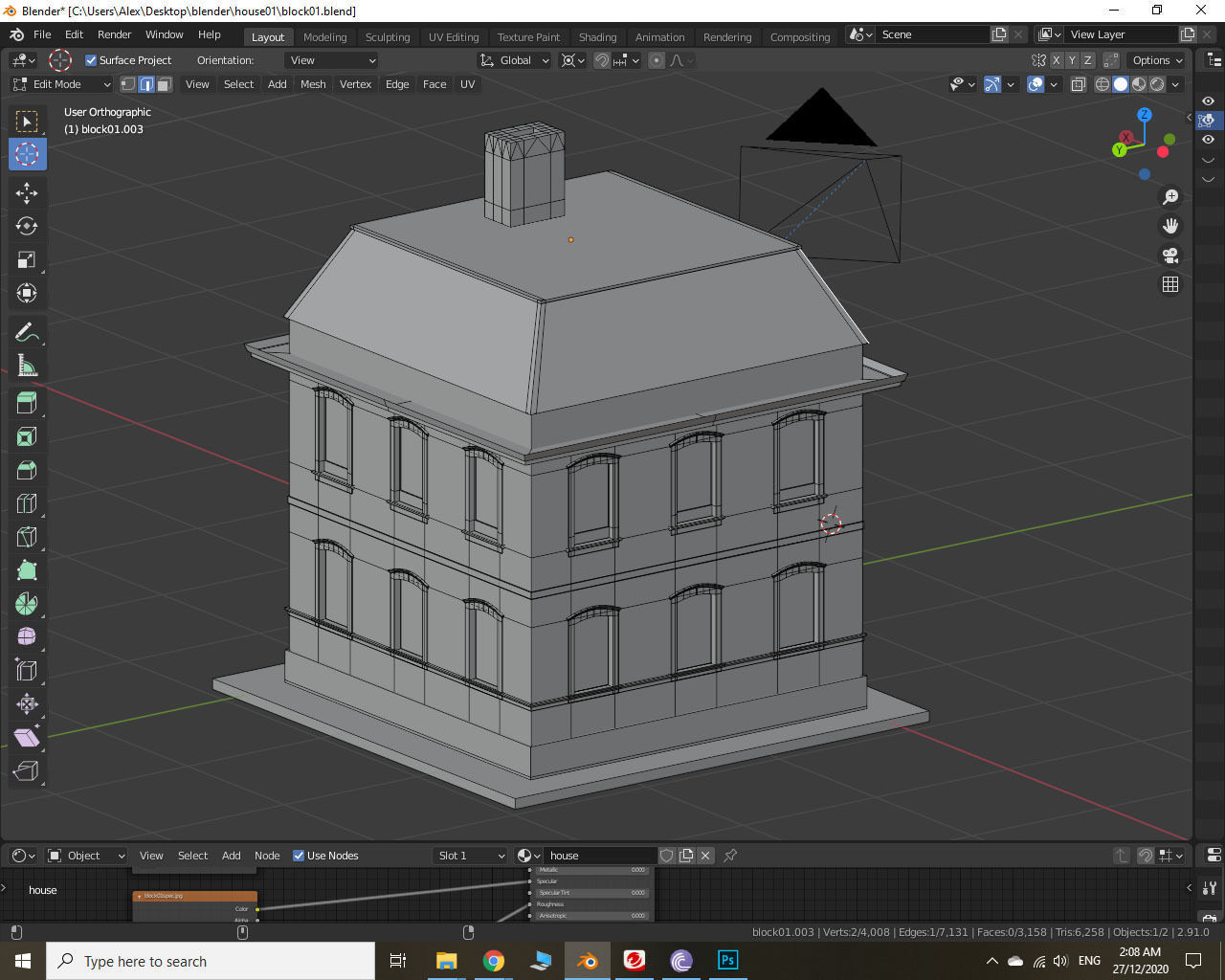Switch to vertex select mode
Image resolution: width=1225 pixels, height=980 pixels.
[128, 84]
